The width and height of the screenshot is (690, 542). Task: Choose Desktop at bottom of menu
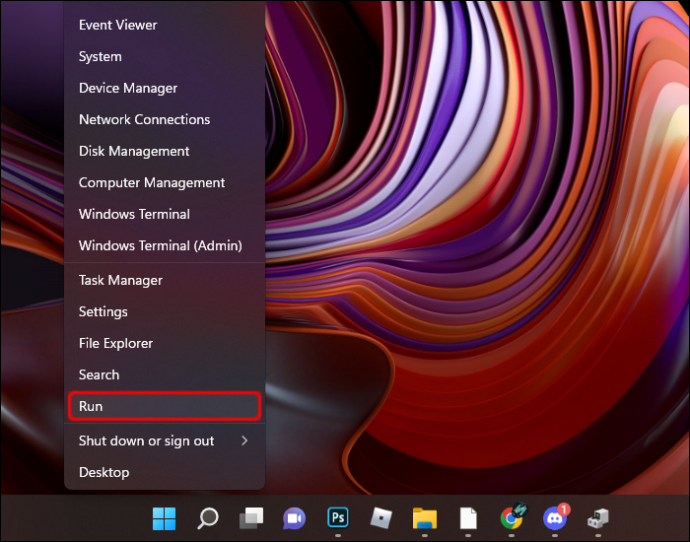(x=165, y=472)
